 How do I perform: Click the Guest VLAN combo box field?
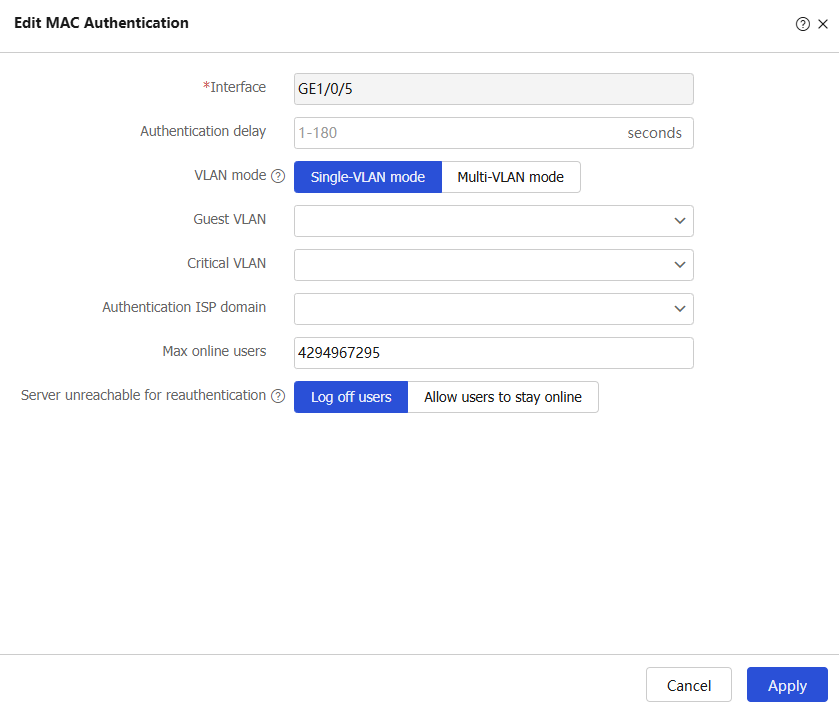(x=493, y=221)
